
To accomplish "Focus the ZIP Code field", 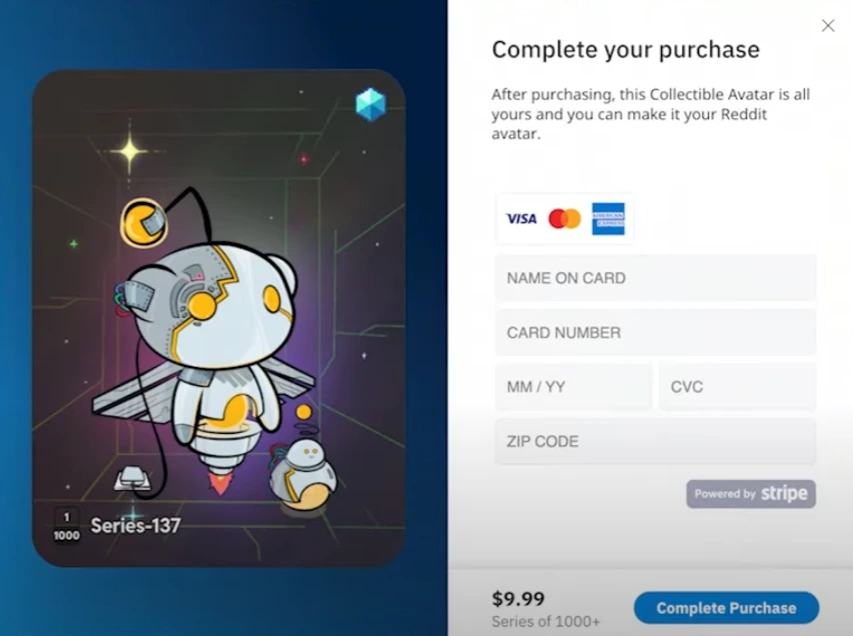I will tap(655, 441).
